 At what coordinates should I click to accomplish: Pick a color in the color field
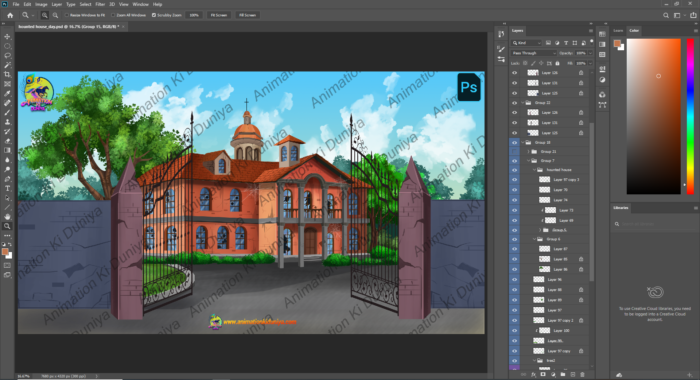pyautogui.click(x=654, y=117)
